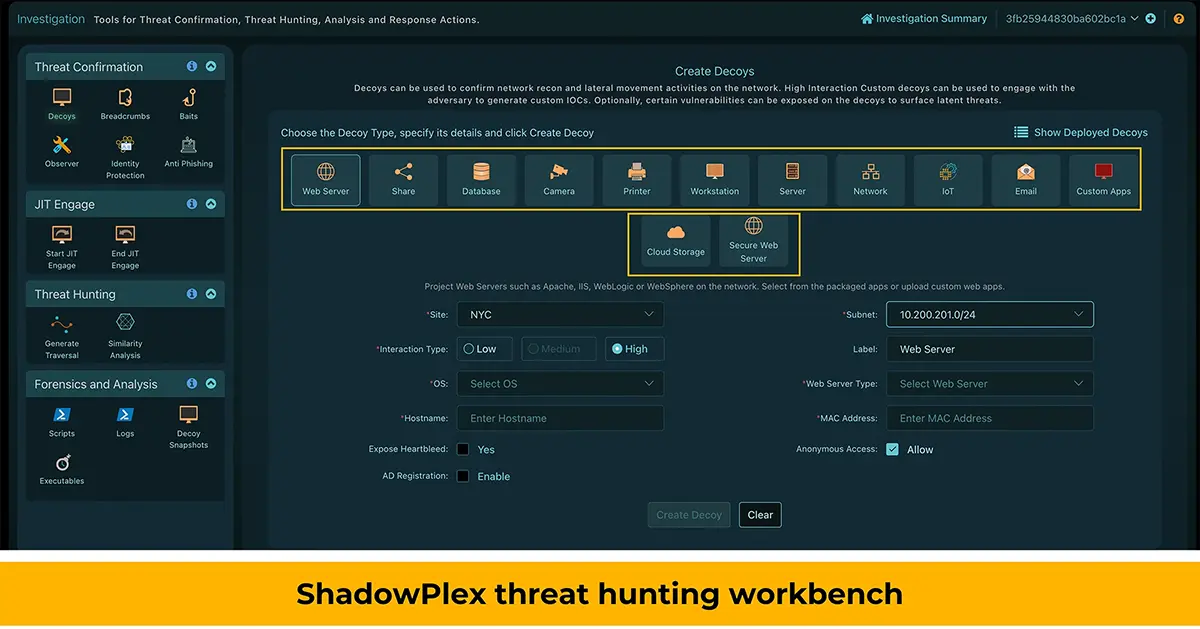
Task: Open the Anti Phishing tool
Action: tap(188, 151)
